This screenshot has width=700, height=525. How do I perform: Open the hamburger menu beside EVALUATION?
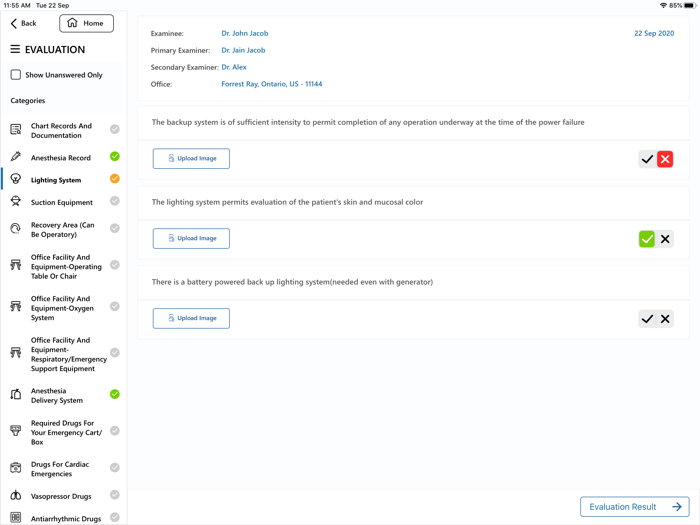click(15, 49)
